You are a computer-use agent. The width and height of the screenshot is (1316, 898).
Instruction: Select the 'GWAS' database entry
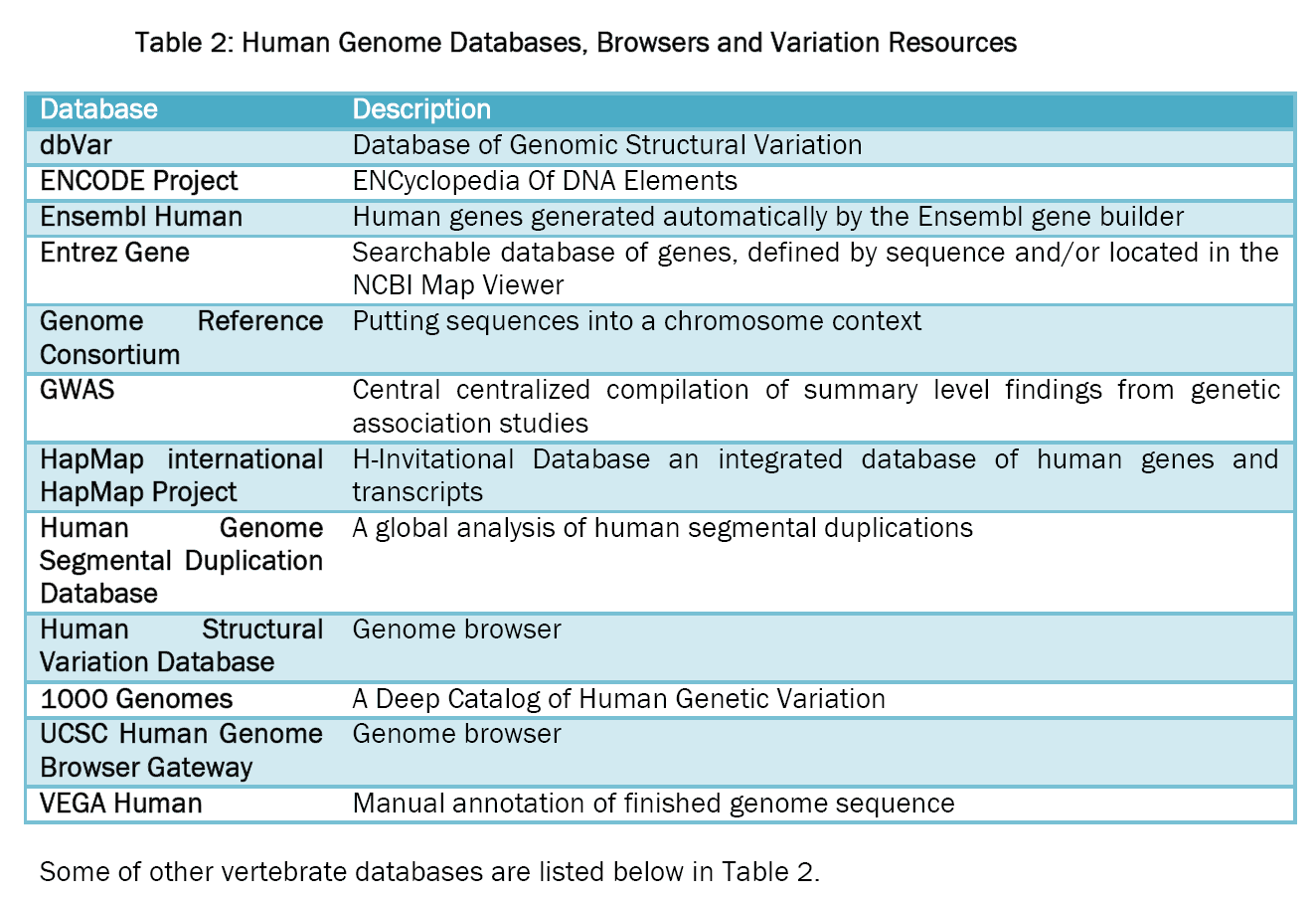click(x=78, y=390)
